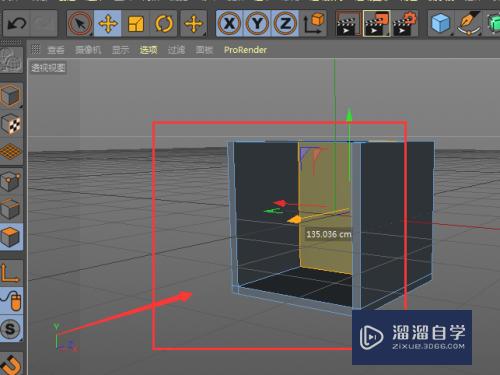Click the dotted grip icon before 查看

pyautogui.click(x=36, y=50)
